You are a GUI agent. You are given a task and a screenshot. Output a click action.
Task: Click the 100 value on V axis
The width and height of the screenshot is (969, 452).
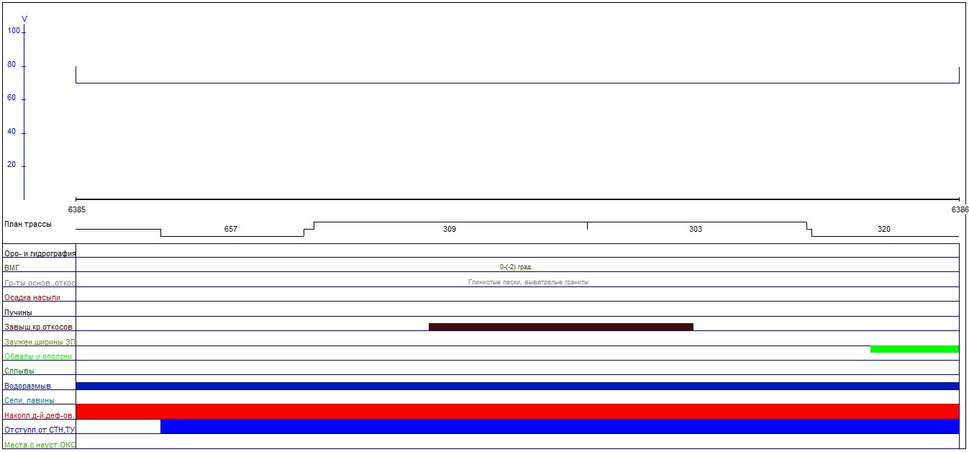click(x=14, y=30)
